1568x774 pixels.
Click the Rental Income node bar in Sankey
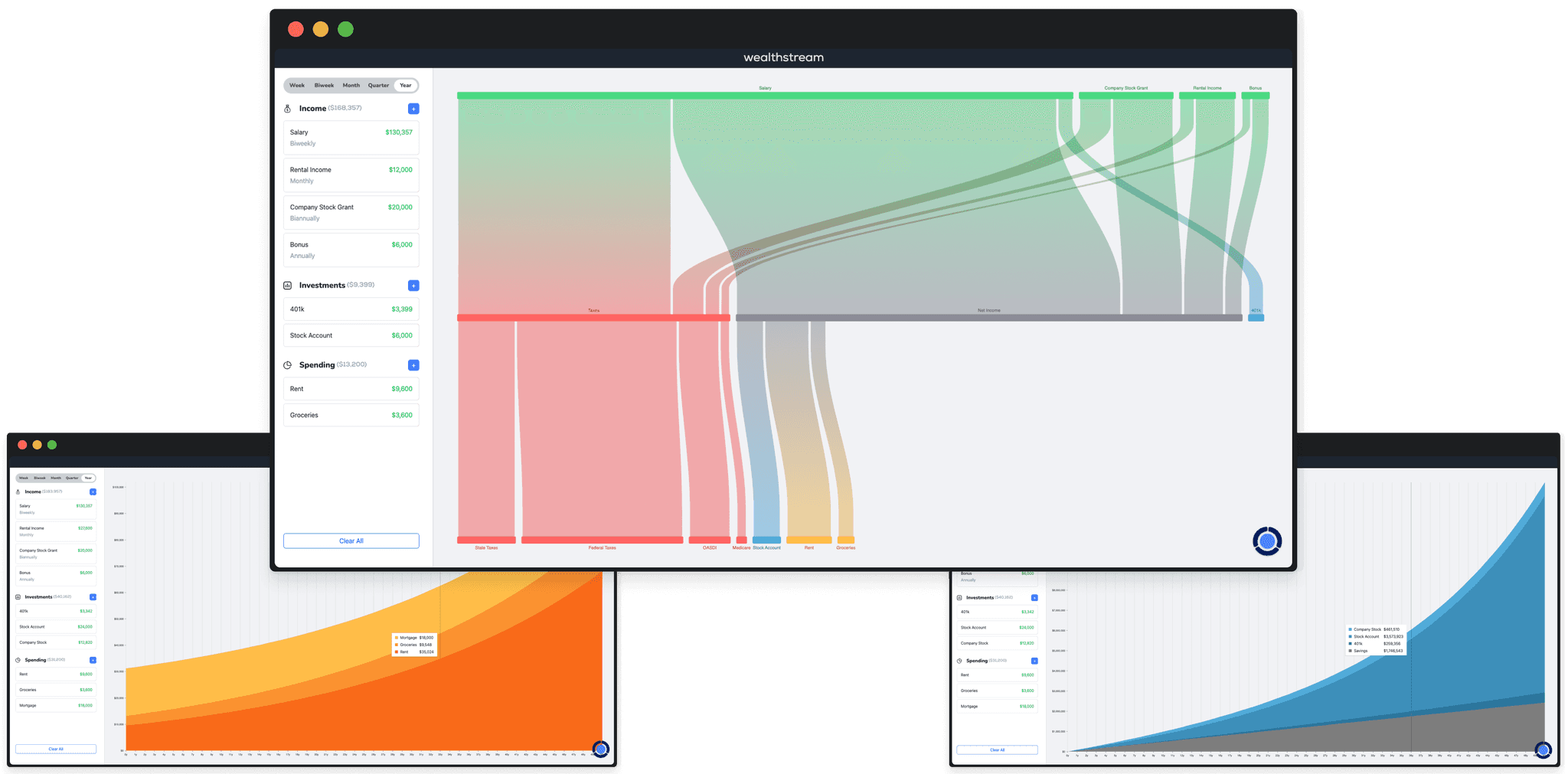[1207, 96]
